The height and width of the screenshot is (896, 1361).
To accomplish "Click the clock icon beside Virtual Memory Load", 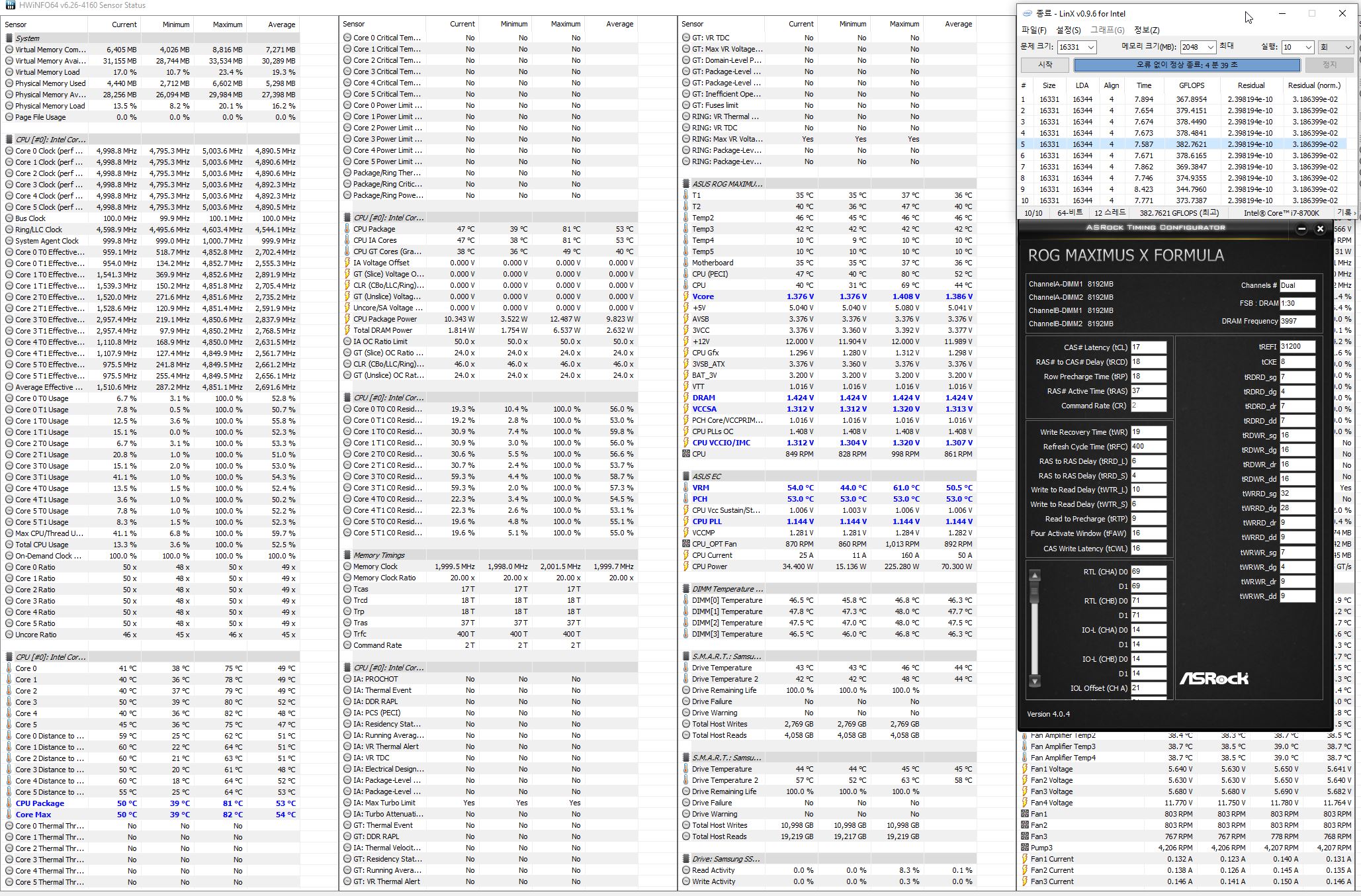I will coord(9,72).
